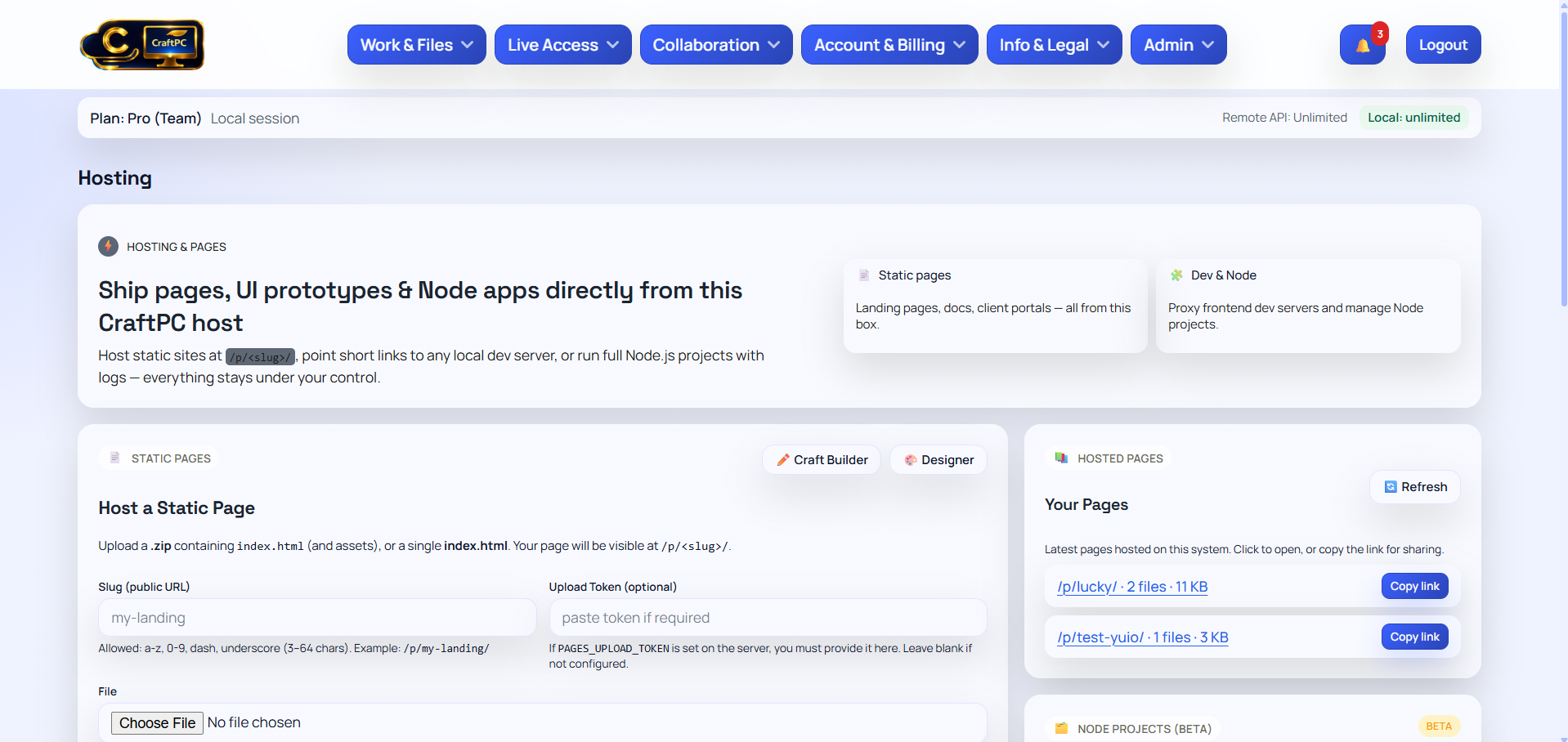Click the CraftPC logo
The height and width of the screenshot is (742, 1568).
(142, 44)
